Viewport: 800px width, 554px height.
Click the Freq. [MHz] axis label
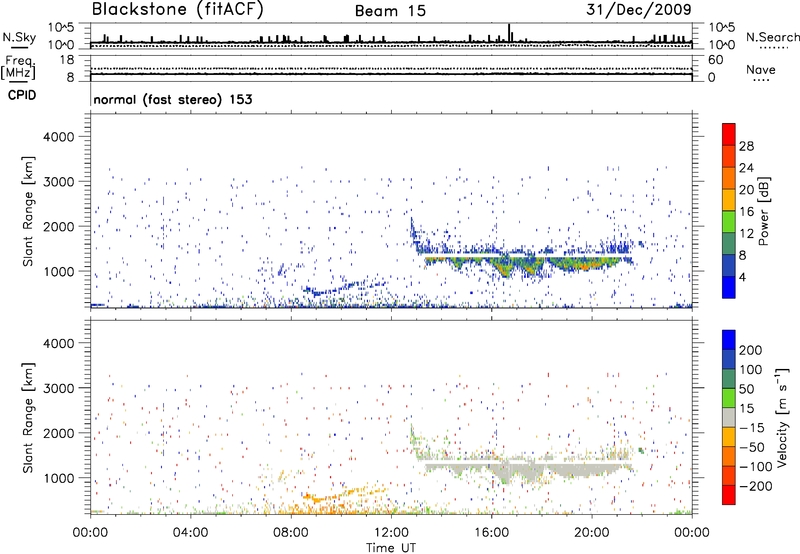(18, 68)
